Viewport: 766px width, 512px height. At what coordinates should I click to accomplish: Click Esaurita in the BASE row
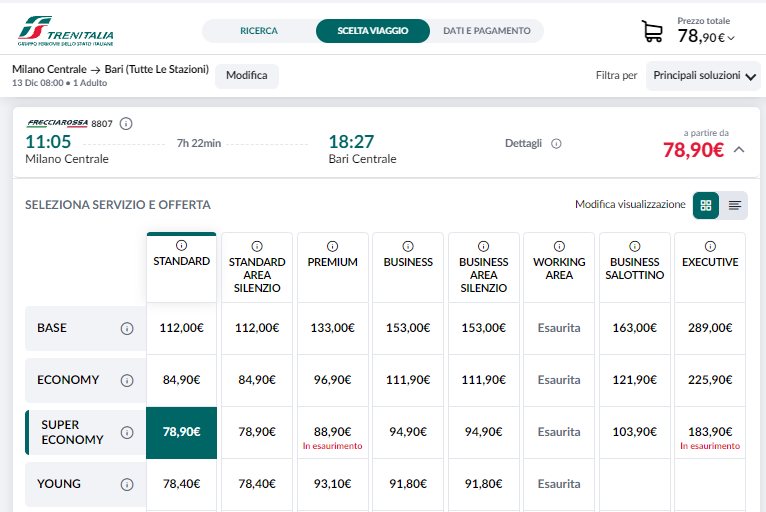(x=559, y=328)
